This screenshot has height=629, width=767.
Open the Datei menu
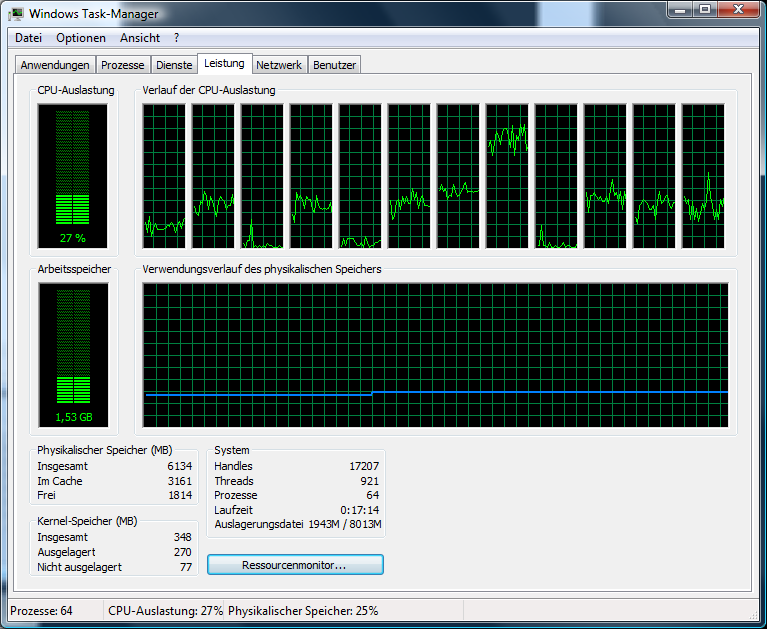[28, 38]
